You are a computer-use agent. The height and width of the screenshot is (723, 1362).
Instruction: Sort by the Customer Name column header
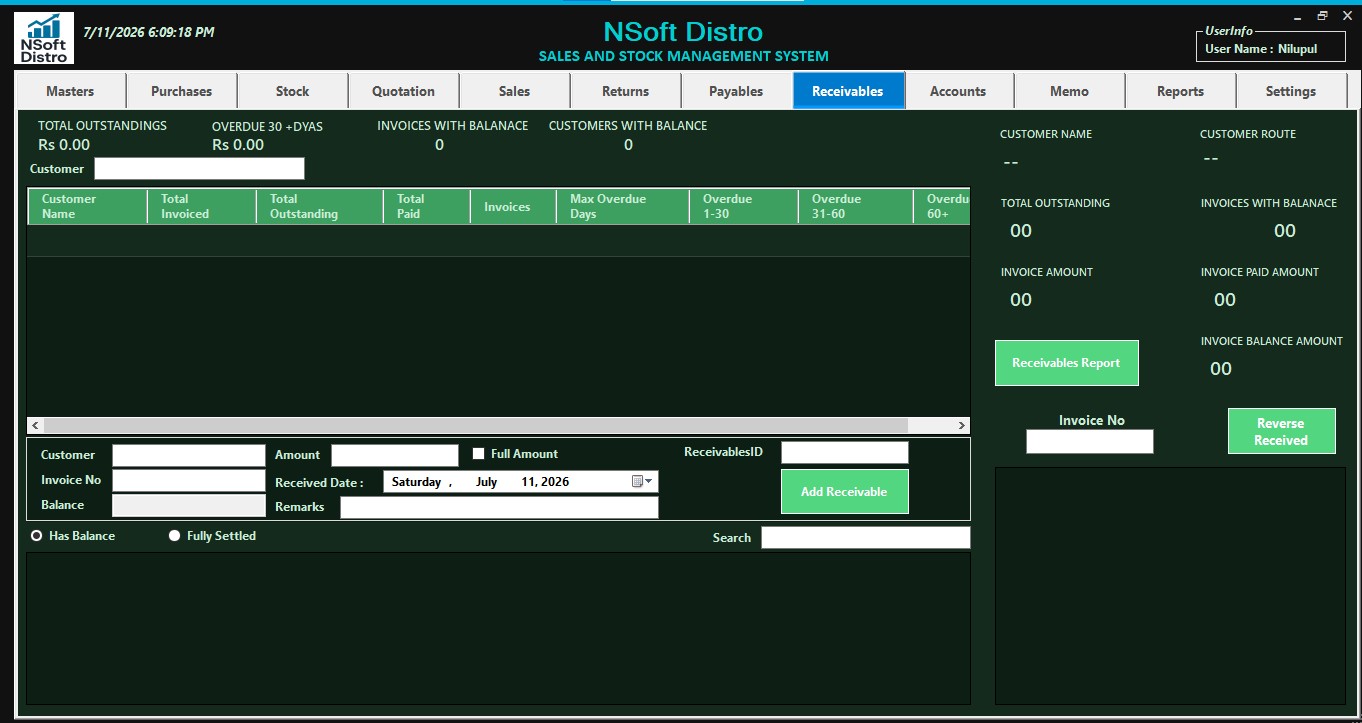87,206
